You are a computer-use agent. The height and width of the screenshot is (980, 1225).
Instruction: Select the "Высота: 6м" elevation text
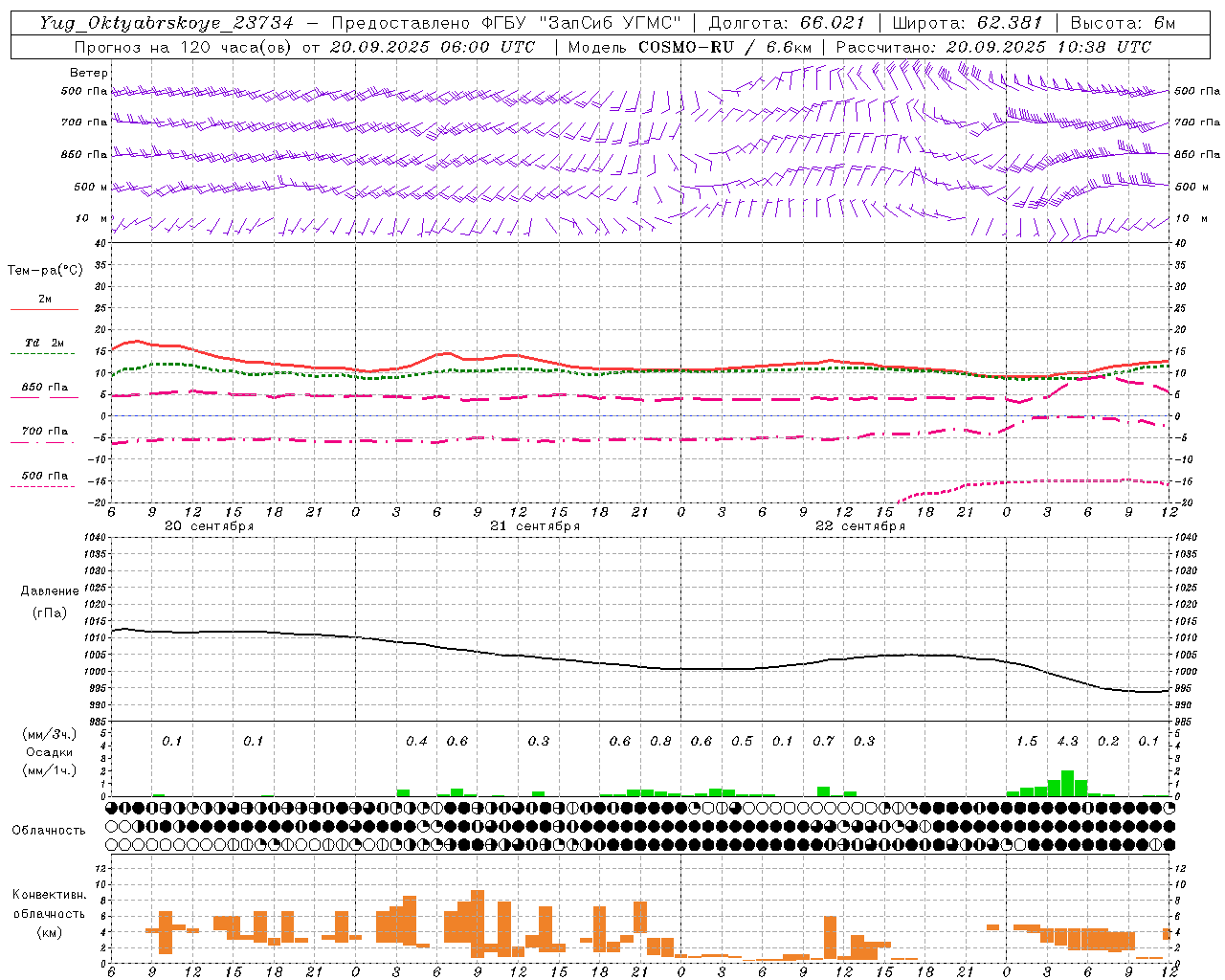pyautogui.click(x=1123, y=23)
